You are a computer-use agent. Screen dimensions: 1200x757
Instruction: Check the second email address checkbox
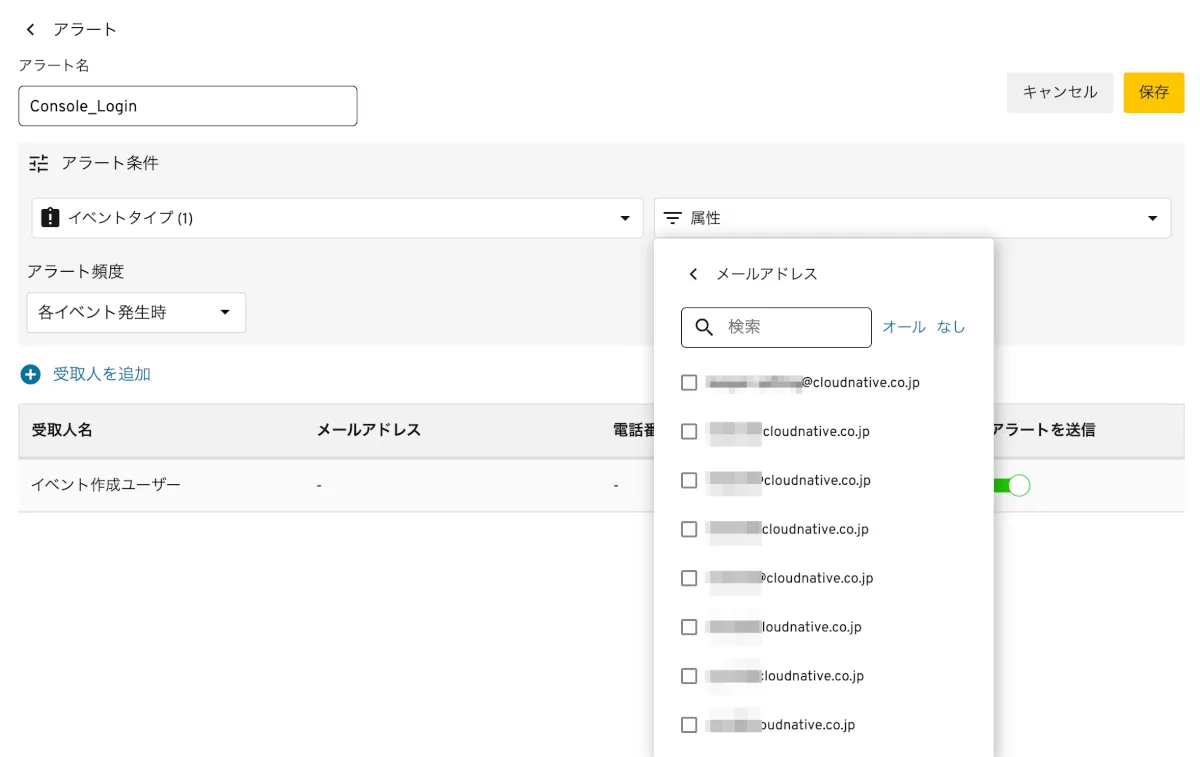pyautogui.click(x=689, y=432)
